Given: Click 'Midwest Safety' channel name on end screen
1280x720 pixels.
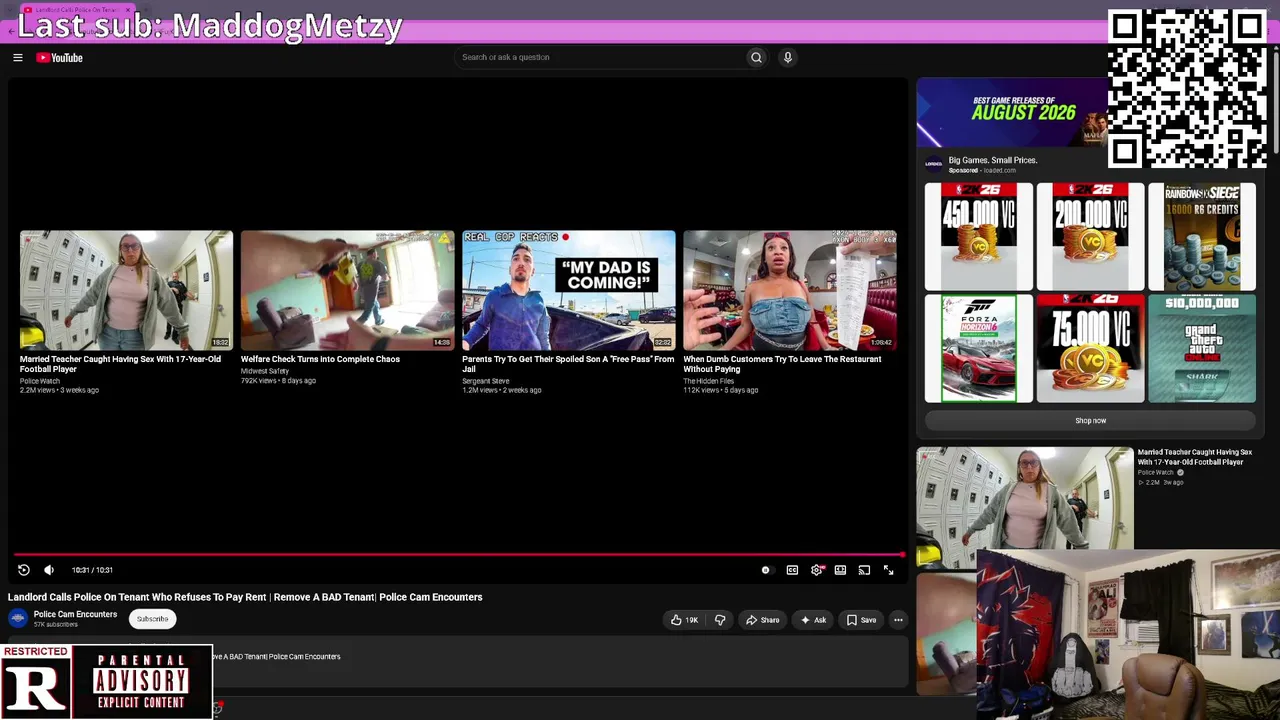Looking at the screenshot, I should 265,371.
